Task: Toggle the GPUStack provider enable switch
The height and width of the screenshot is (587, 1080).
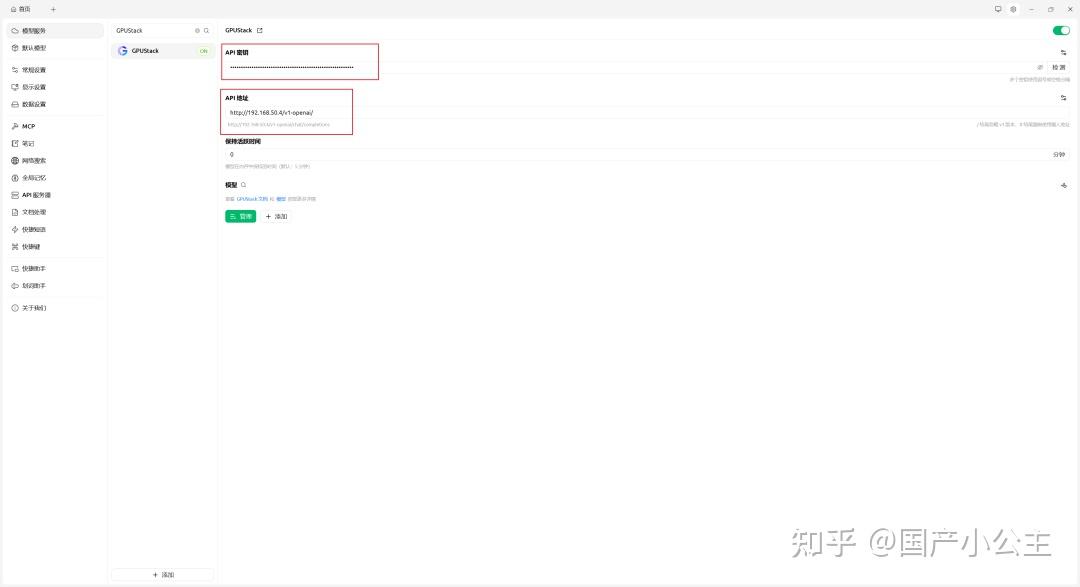Action: click(1061, 30)
